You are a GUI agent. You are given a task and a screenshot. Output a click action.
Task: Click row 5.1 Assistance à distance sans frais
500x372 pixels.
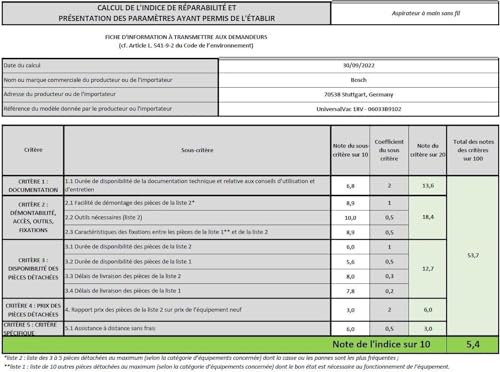pyautogui.click(x=197, y=329)
